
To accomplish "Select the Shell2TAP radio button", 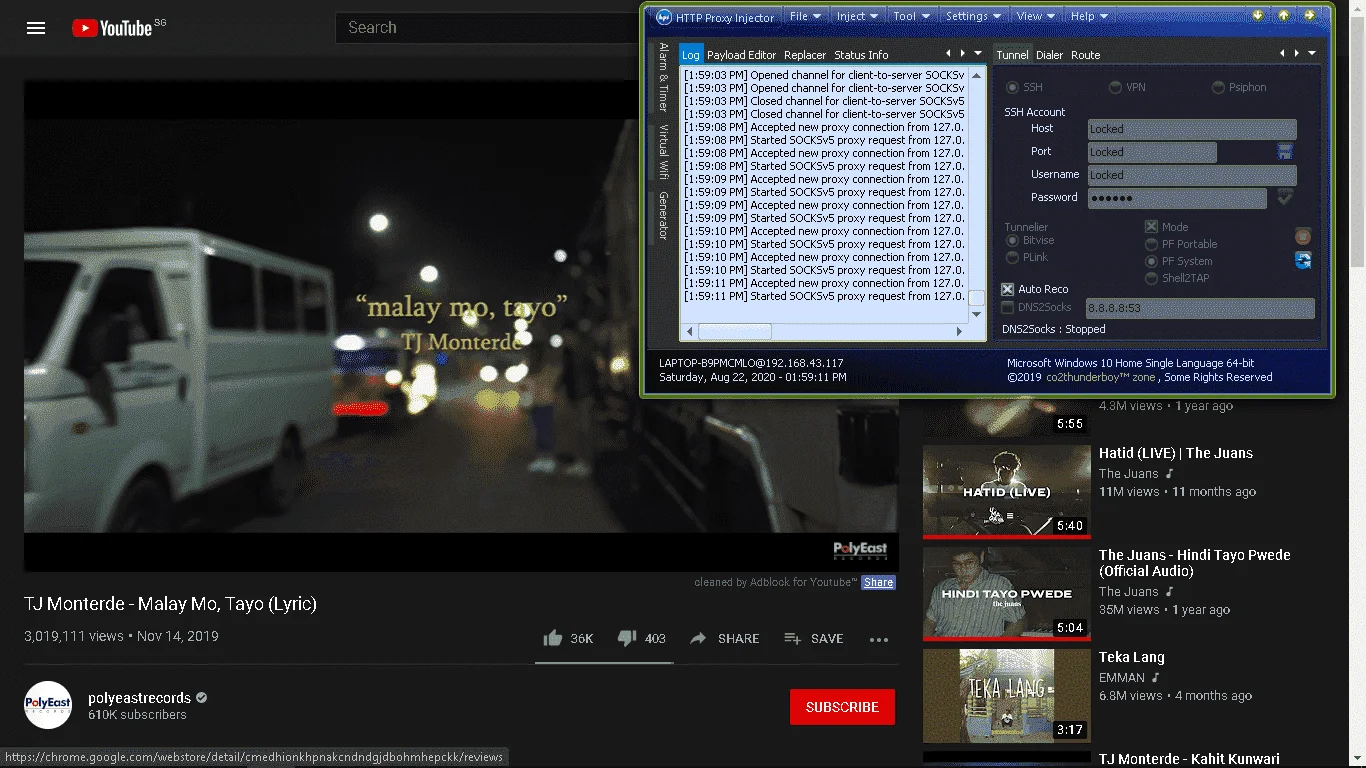I will tap(1151, 278).
